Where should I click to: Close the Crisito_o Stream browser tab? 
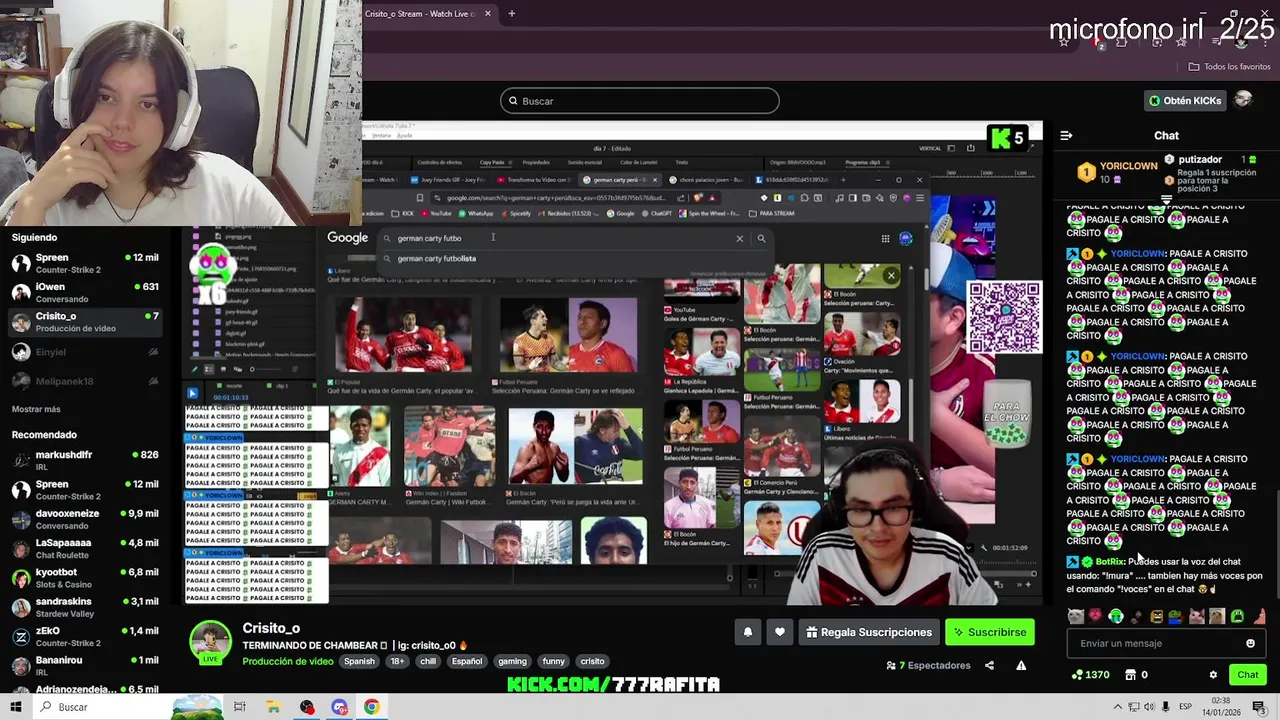(488, 13)
